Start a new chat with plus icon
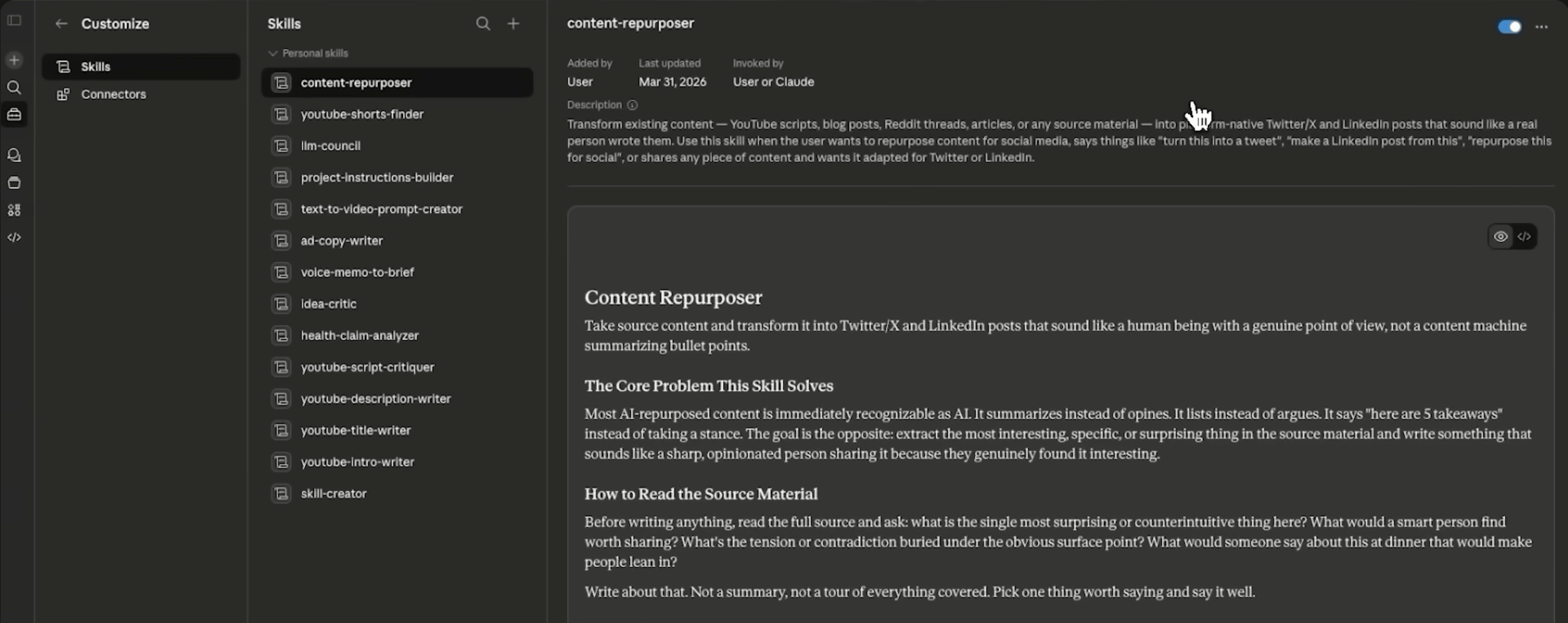 pos(14,60)
